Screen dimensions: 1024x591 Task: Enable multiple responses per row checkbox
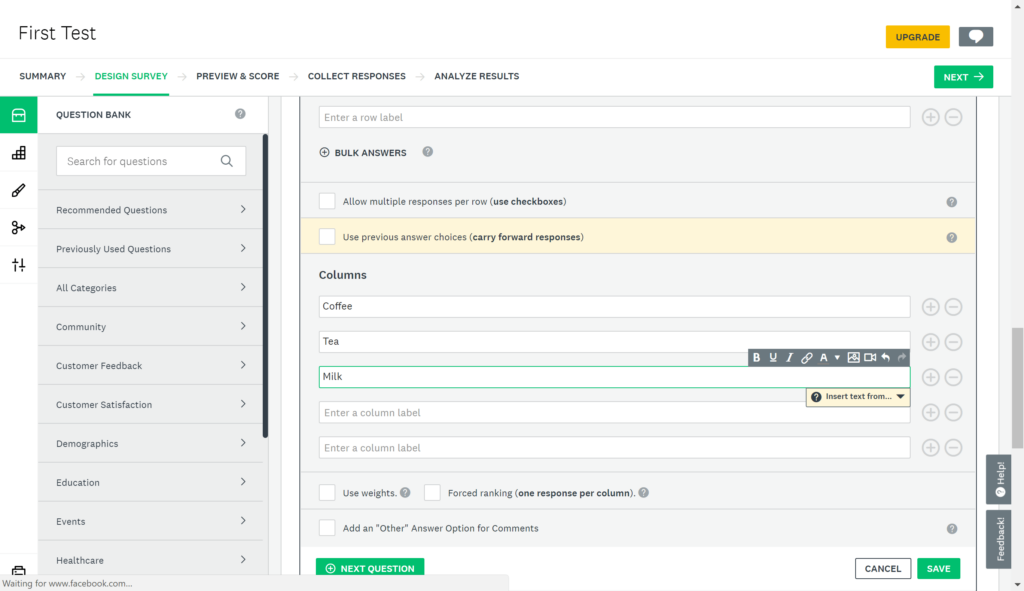tap(326, 200)
